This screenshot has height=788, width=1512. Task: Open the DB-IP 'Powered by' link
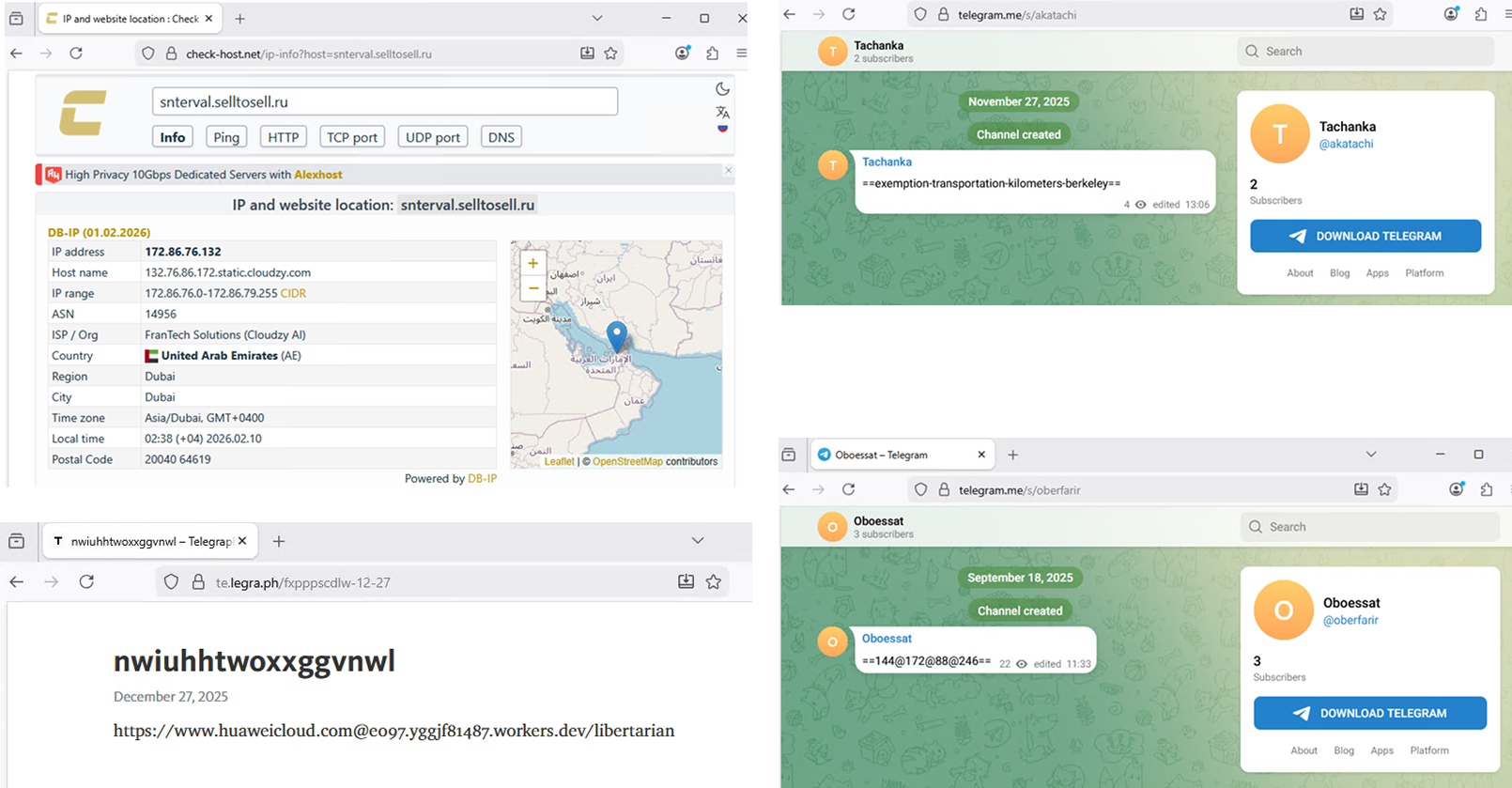pyautogui.click(x=482, y=478)
